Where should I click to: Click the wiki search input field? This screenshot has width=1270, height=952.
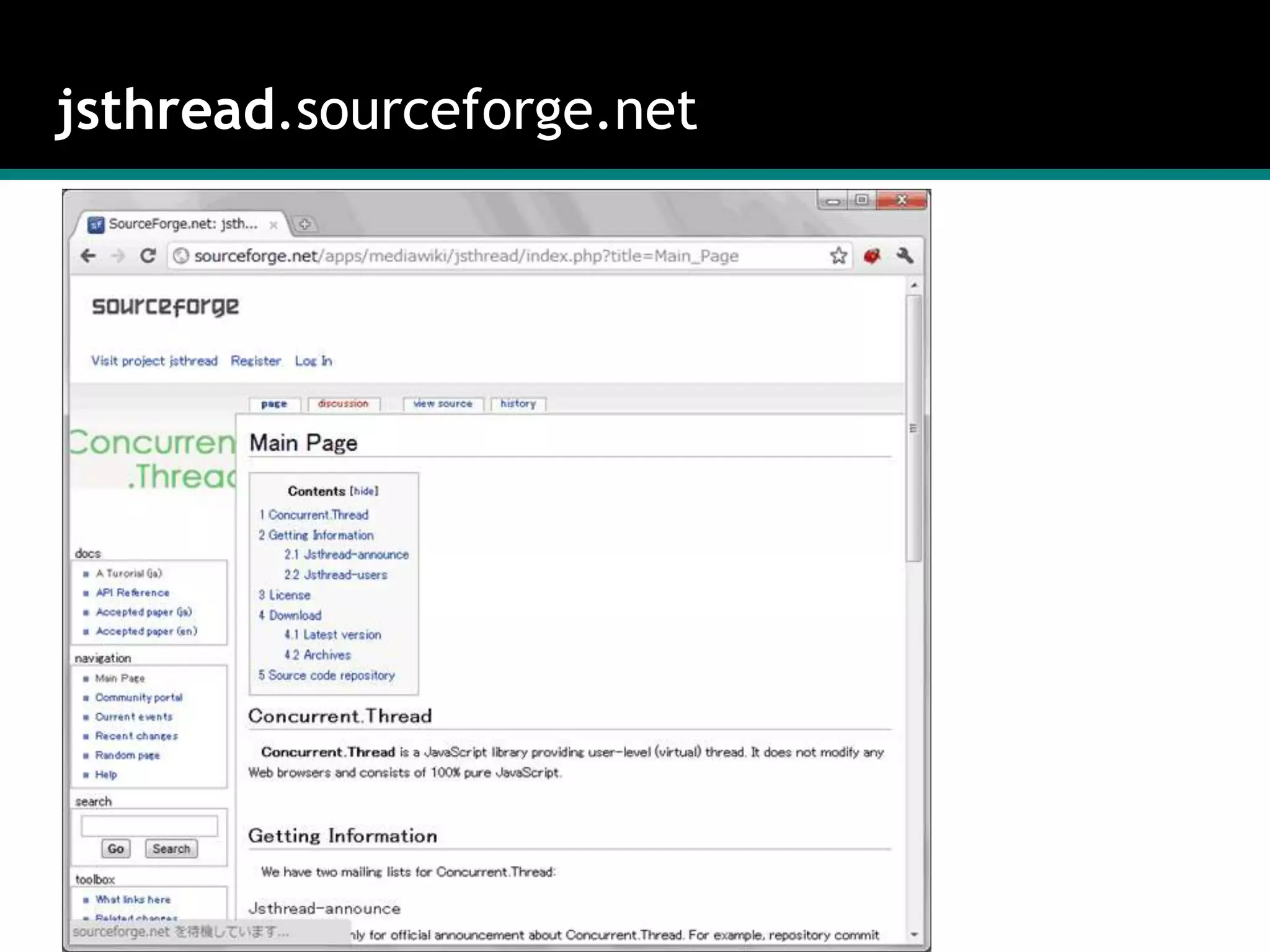pos(149,826)
